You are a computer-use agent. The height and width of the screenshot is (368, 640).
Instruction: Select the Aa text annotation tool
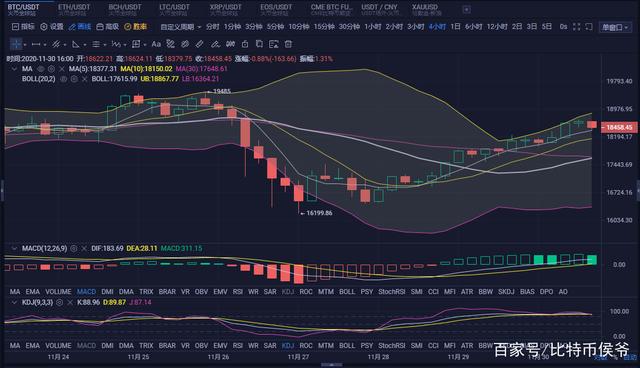(x=156, y=44)
